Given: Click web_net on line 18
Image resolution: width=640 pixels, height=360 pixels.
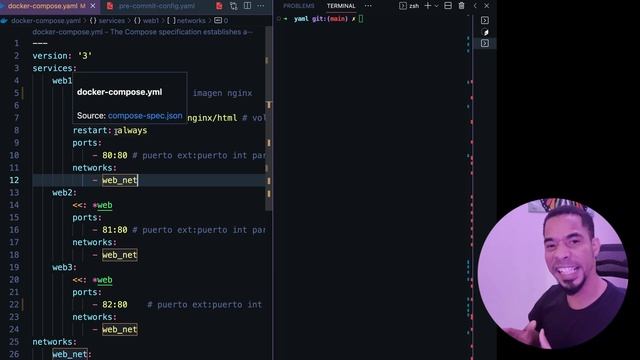Looking at the screenshot, I should pos(120,255).
